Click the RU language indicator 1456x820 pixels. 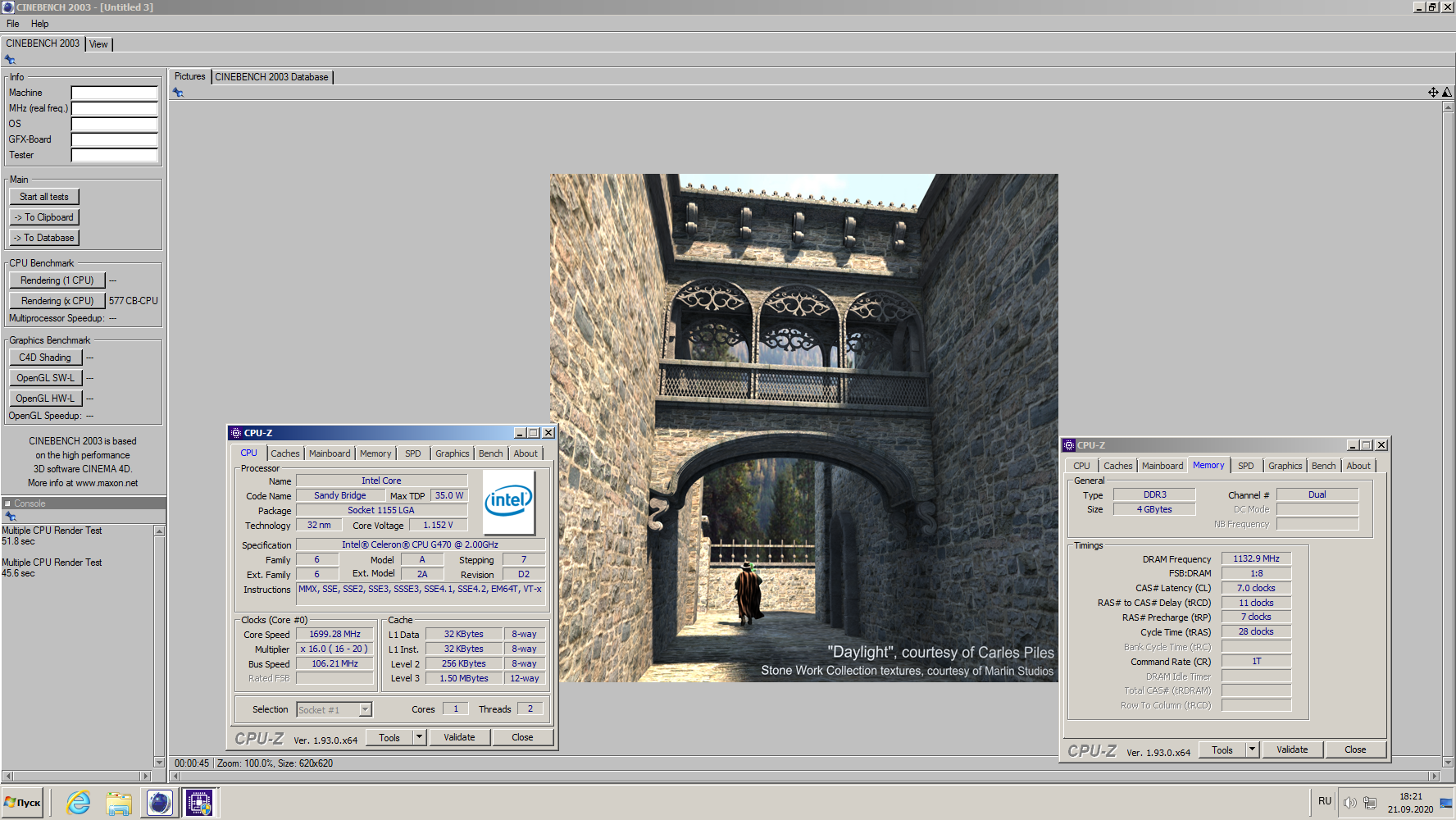pyautogui.click(x=1325, y=801)
